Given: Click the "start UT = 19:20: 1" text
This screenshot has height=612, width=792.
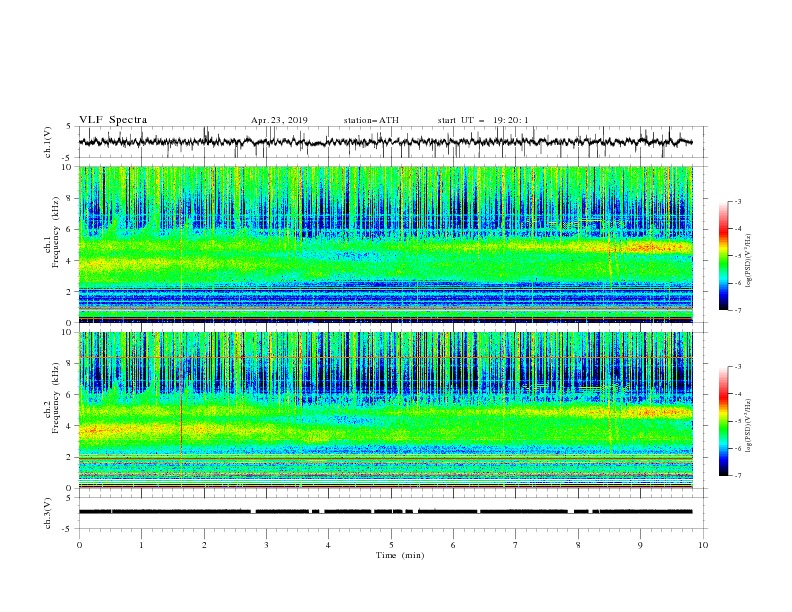Looking at the screenshot, I should coord(483,120).
